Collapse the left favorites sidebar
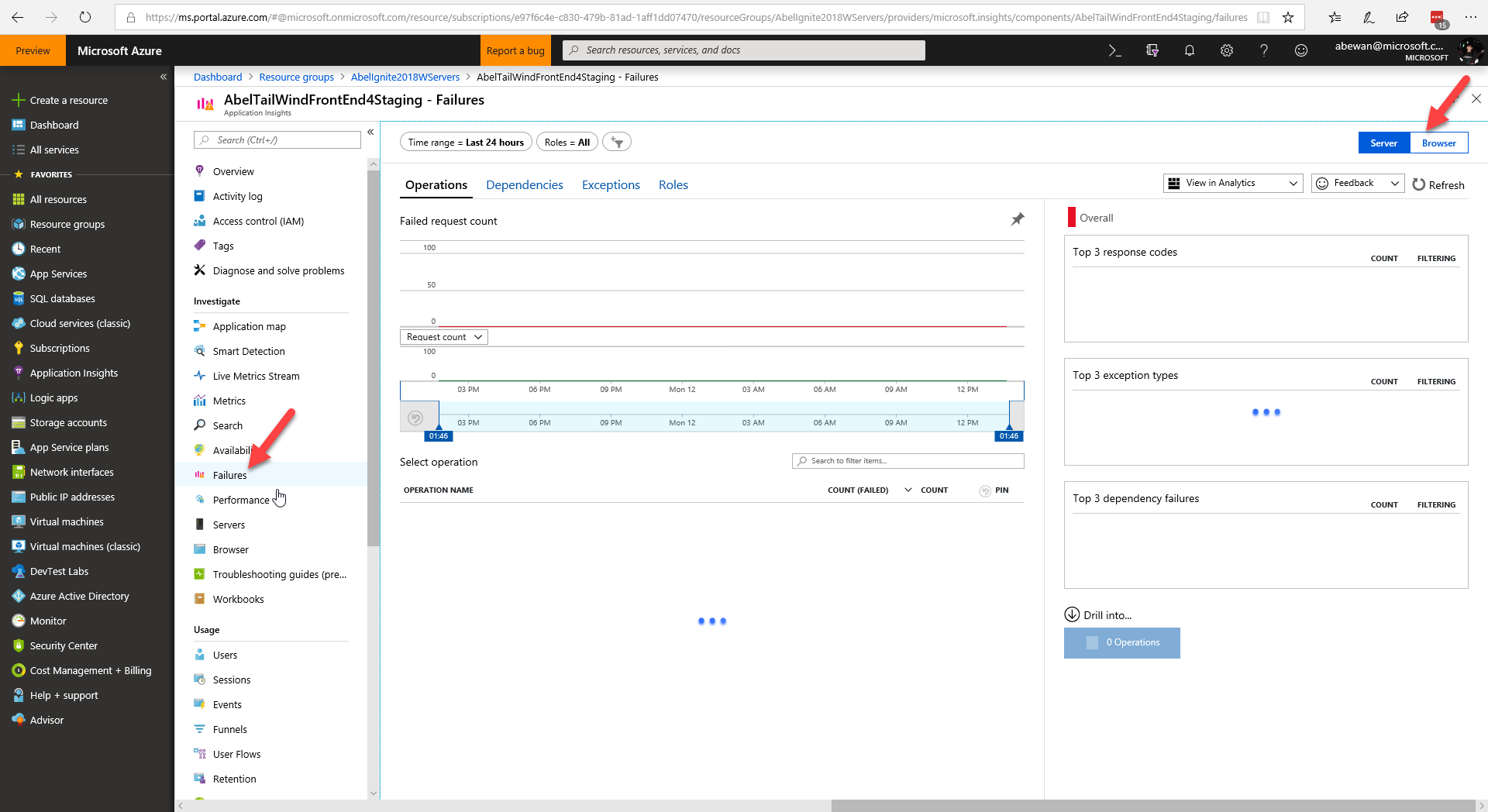Viewport: 1488px width, 812px height. (164, 77)
